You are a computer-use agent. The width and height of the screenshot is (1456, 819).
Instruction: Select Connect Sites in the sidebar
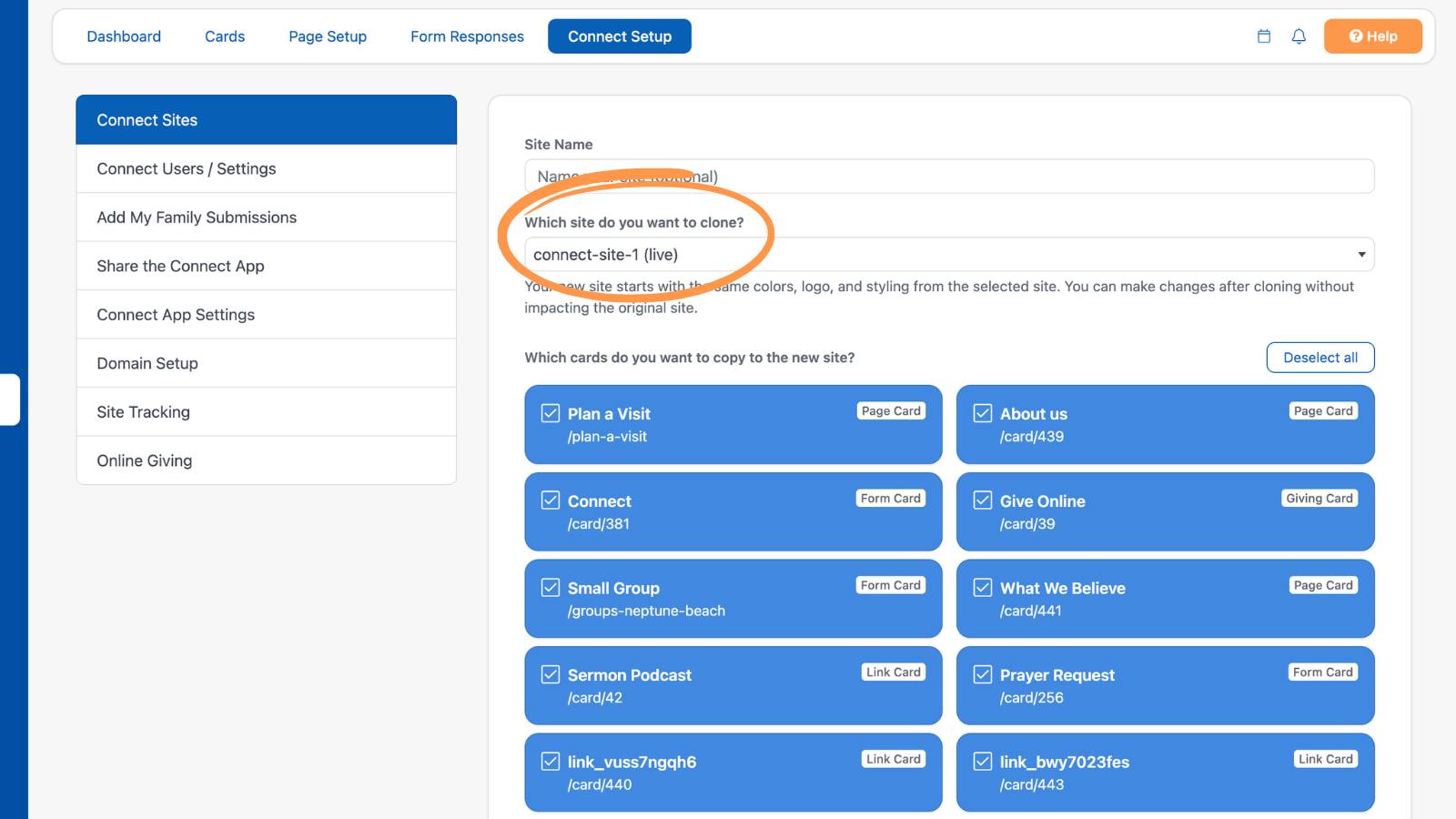coord(267,120)
